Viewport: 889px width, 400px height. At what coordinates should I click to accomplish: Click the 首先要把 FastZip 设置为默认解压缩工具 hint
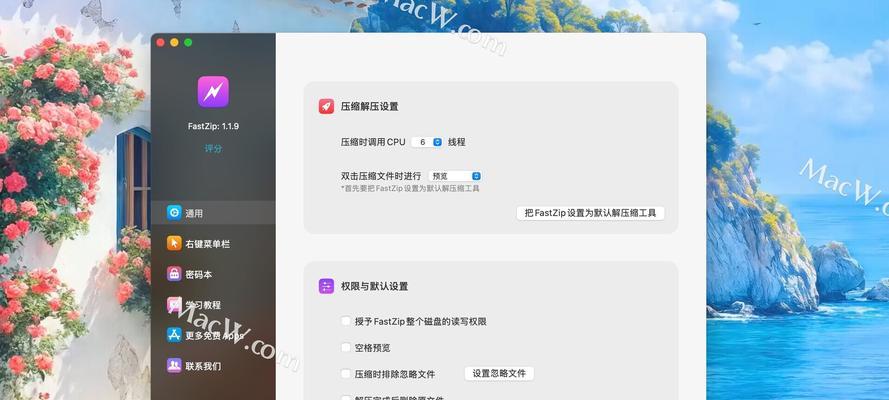(410, 188)
